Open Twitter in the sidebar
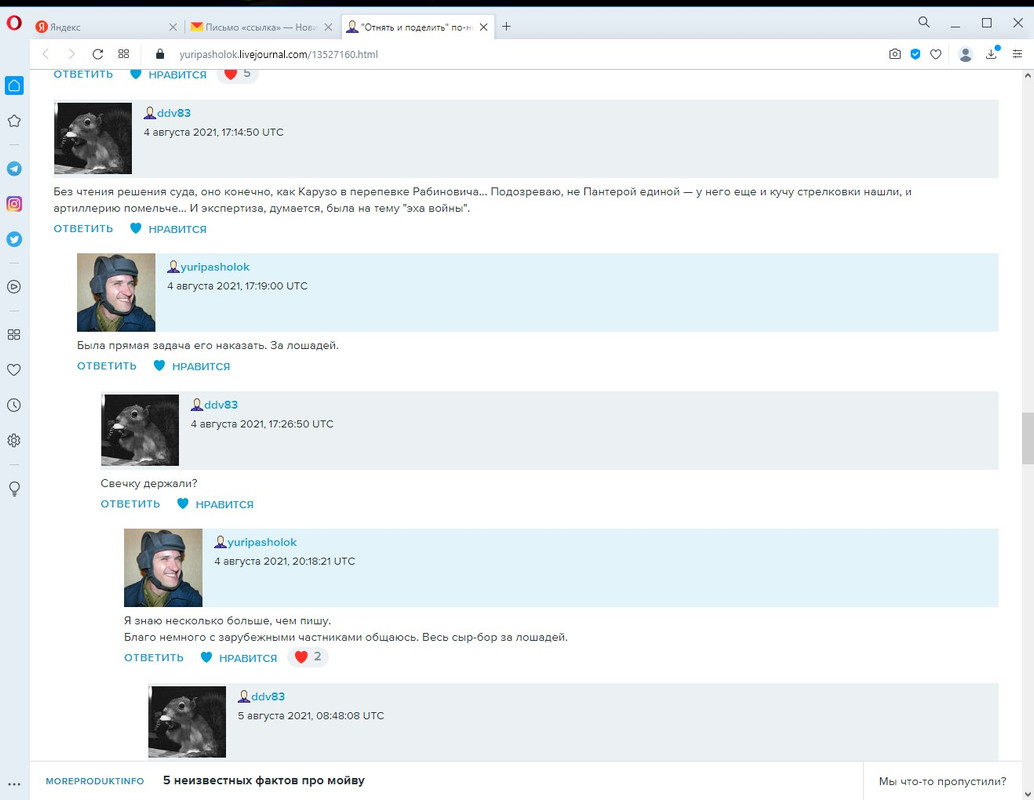 tap(14, 239)
